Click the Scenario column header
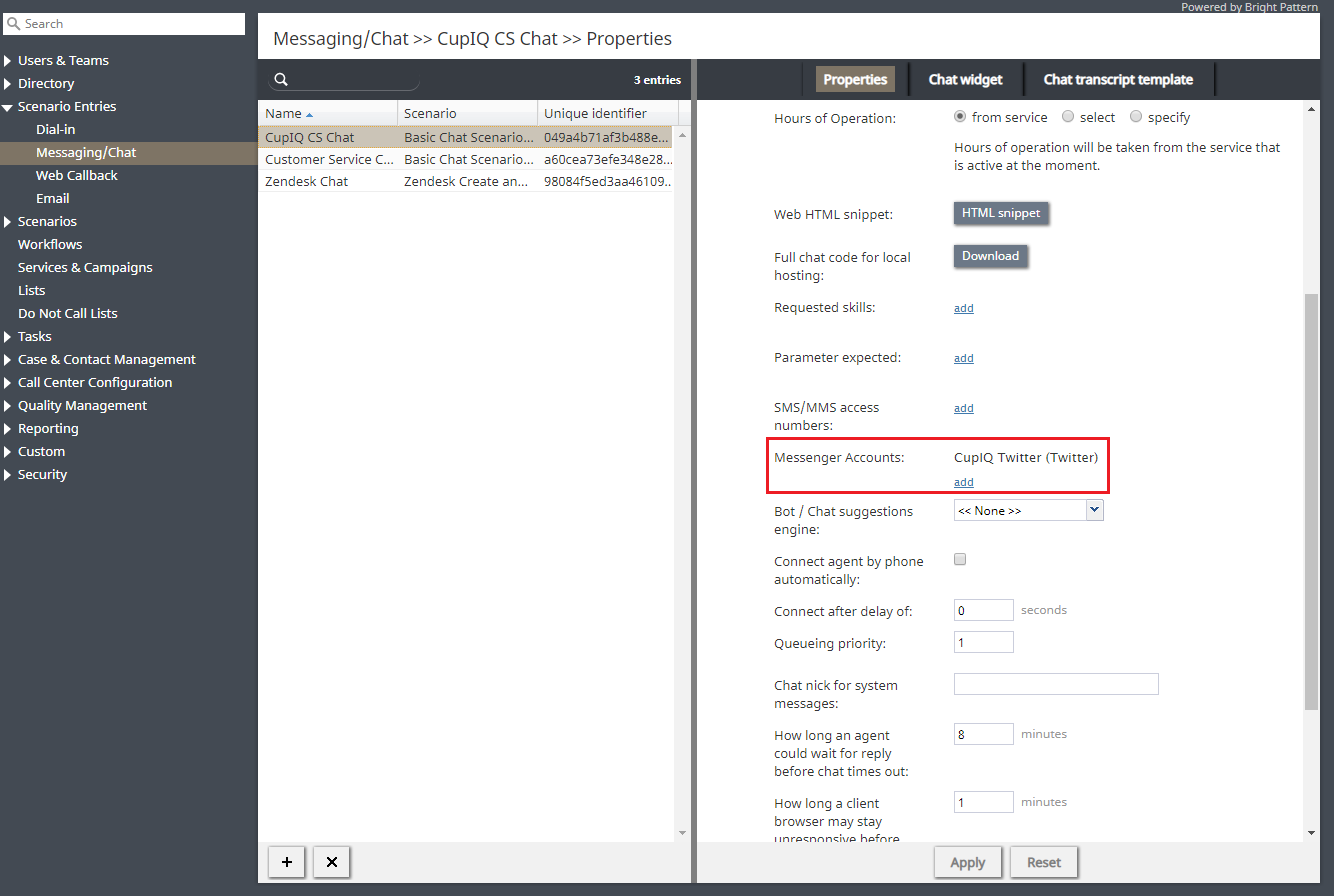The width and height of the screenshot is (1334, 896). click(x=467, y=114)
